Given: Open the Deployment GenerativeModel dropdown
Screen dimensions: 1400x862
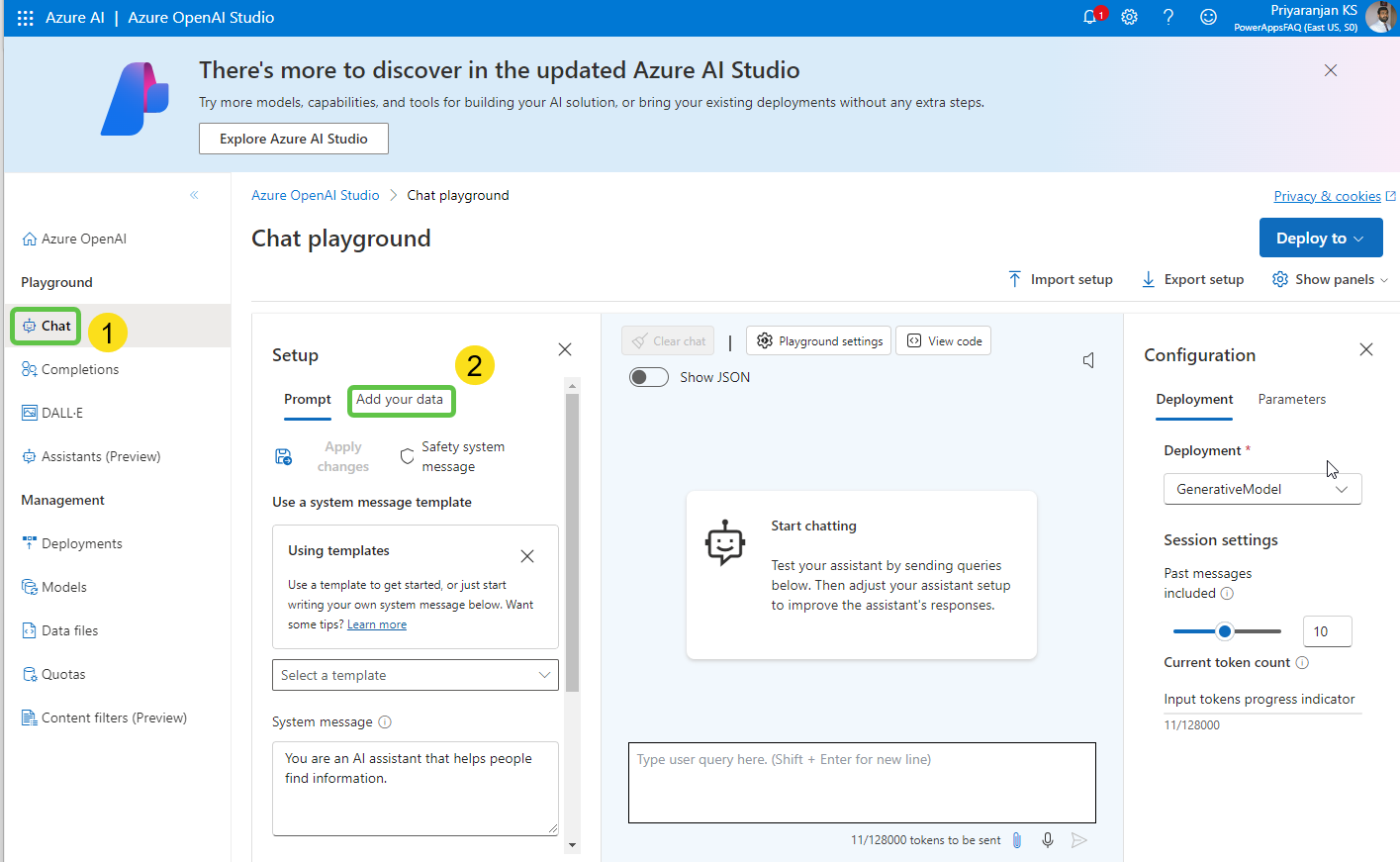Looking at the screenshot, I should point(1261,489).
